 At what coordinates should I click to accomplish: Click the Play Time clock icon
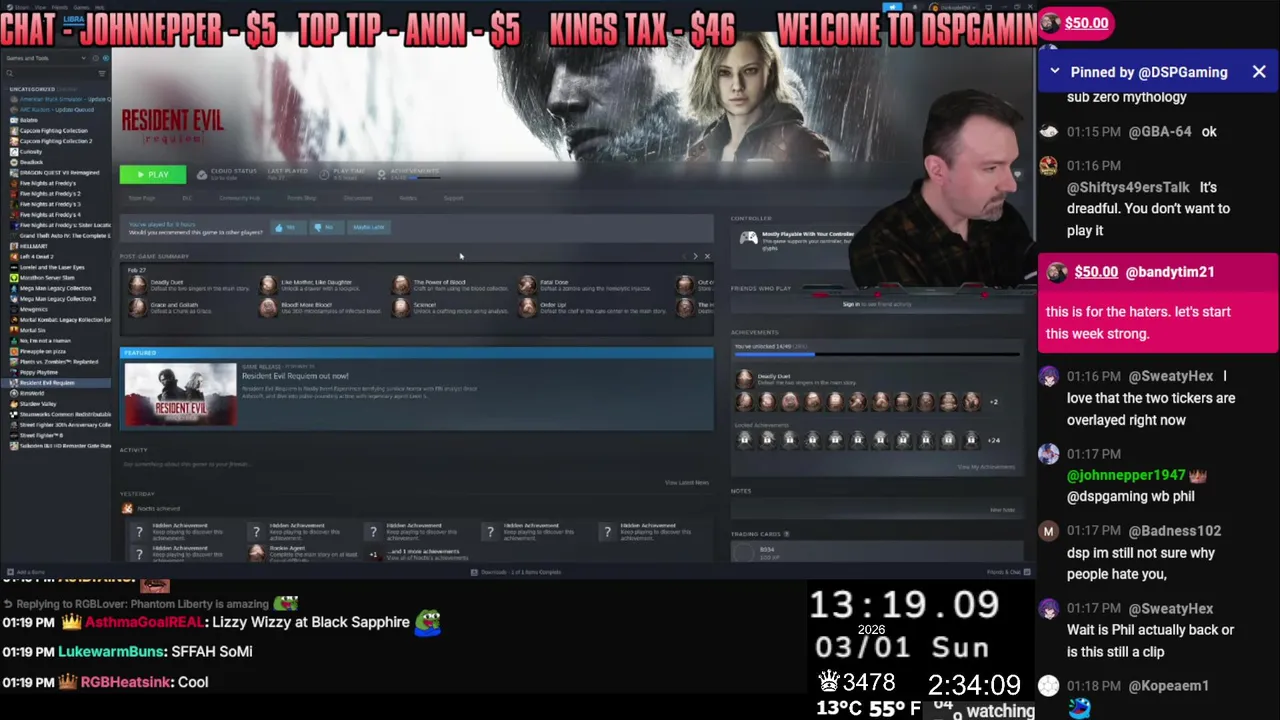click(323, 175)
